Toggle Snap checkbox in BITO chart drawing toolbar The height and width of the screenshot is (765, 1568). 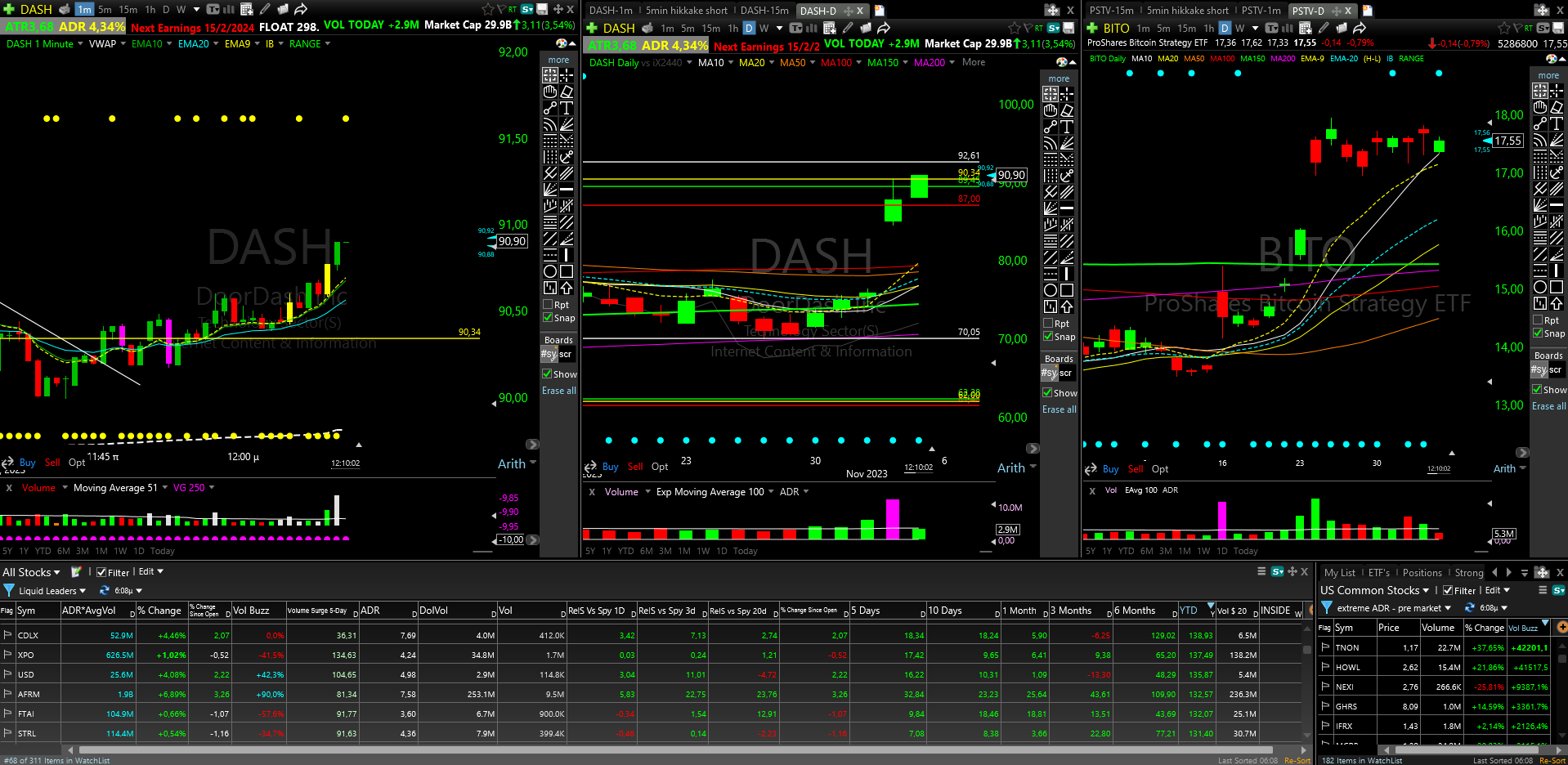1538,333
